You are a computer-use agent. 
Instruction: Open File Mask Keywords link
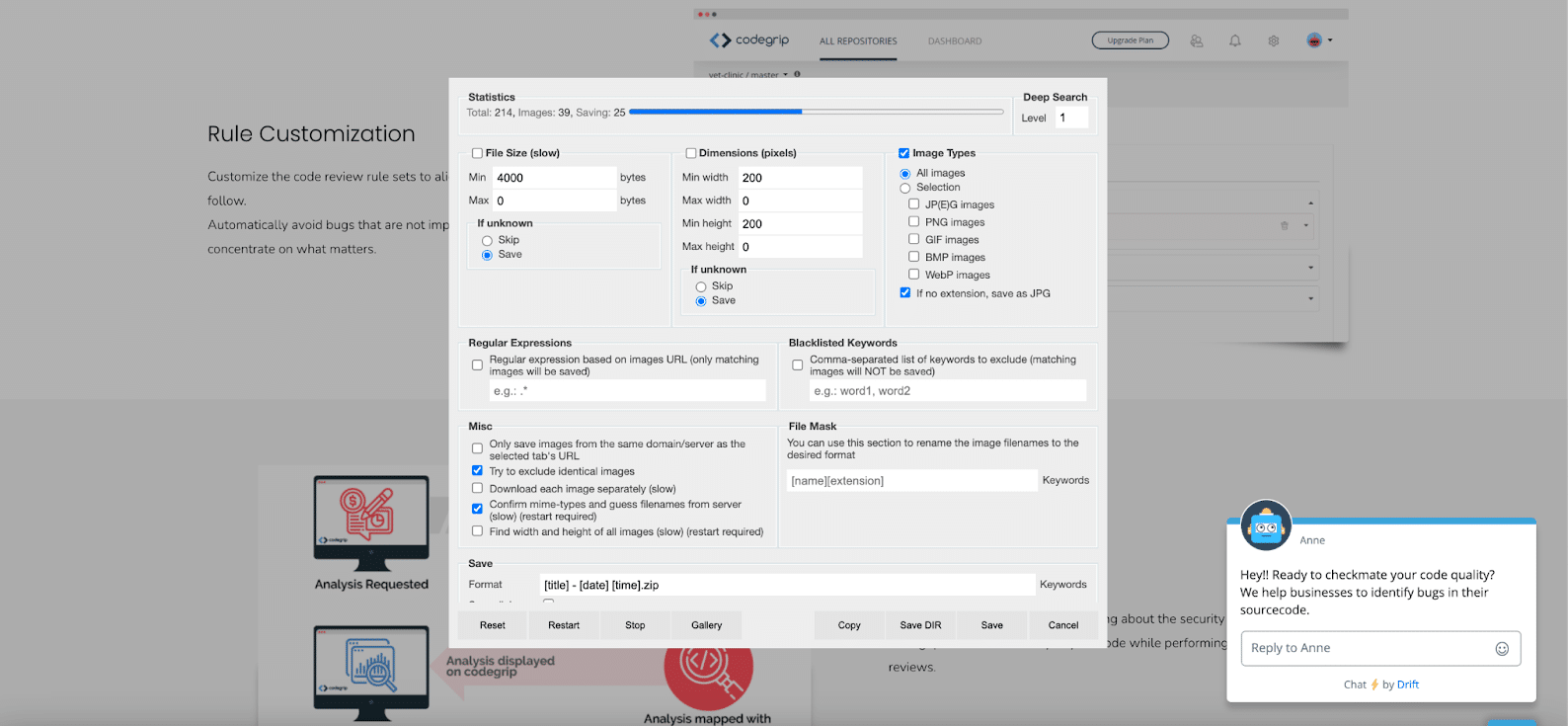pyautogui.click(x=1066, y=481)
